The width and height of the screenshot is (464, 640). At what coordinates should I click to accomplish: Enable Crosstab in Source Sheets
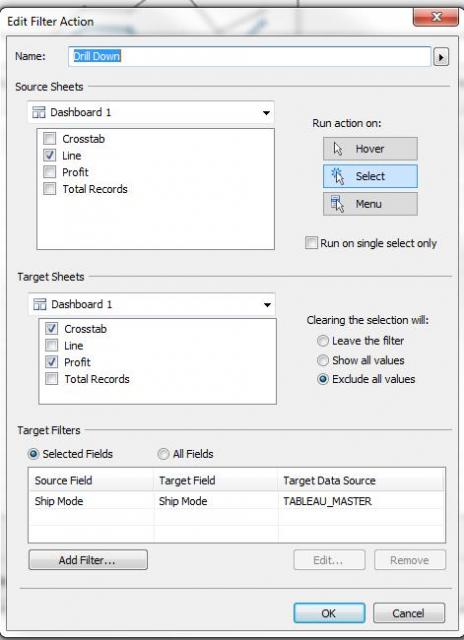(50, 139)
